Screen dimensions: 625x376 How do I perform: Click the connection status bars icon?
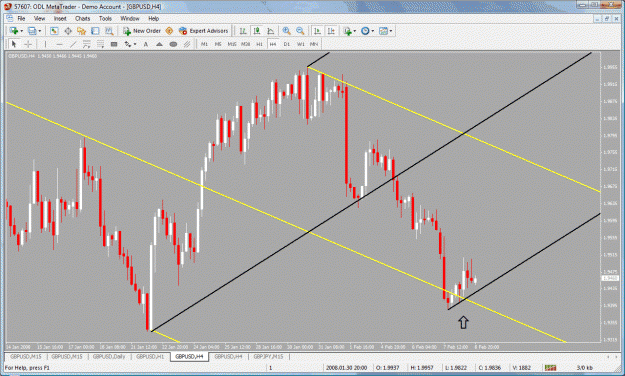point(550,367)
